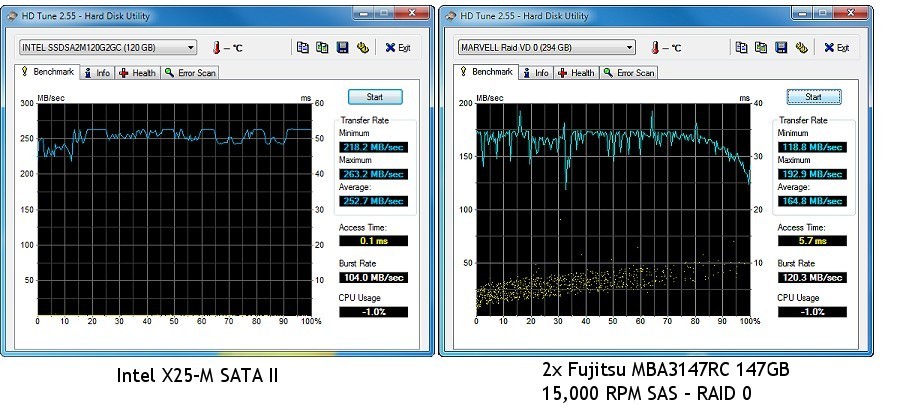Open Error Scan tab in Marvell window
The image size is (900, 405).
628,73
